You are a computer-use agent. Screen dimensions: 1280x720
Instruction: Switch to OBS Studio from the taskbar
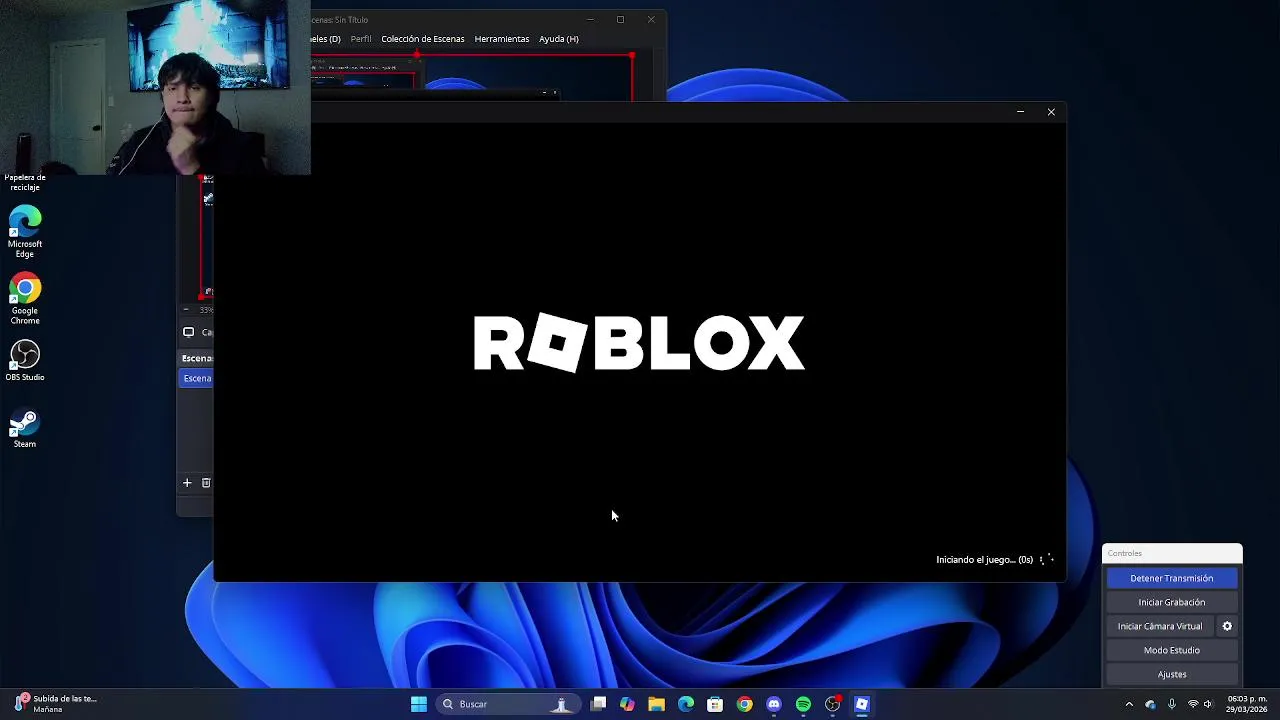tap(832, 704)
